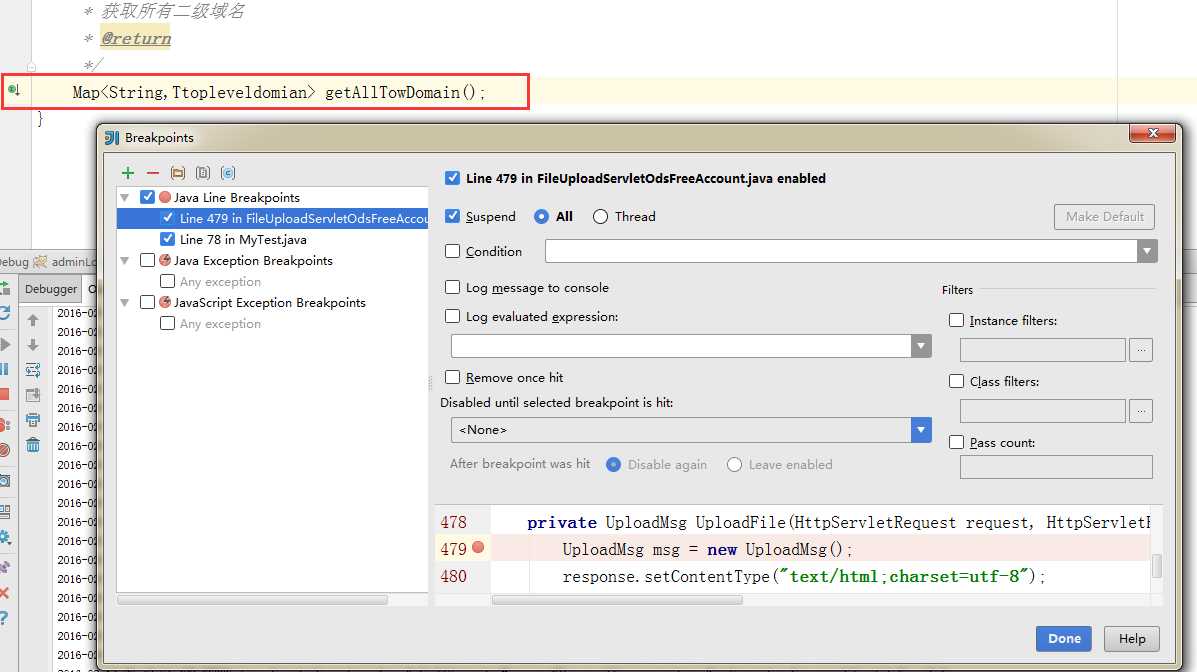Switch to the Debugger tab
Viewport: 1197px width, 672px height.
click(50, 289)
